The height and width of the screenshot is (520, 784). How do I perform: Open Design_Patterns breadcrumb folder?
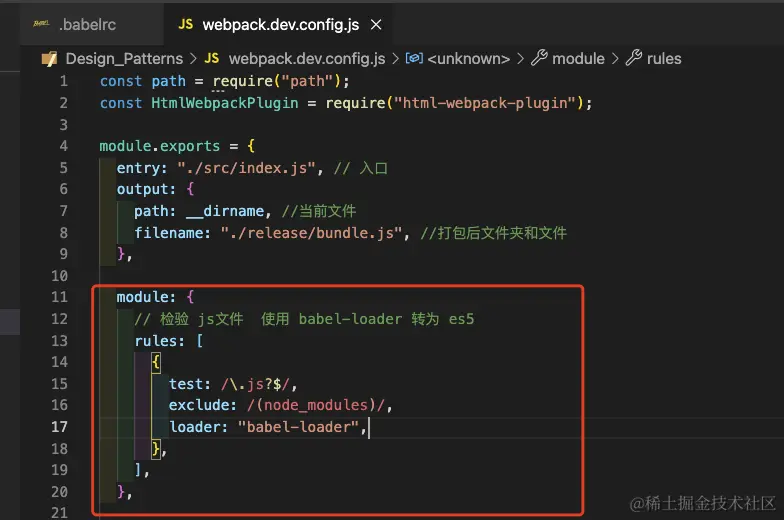[x=124, y=58]
